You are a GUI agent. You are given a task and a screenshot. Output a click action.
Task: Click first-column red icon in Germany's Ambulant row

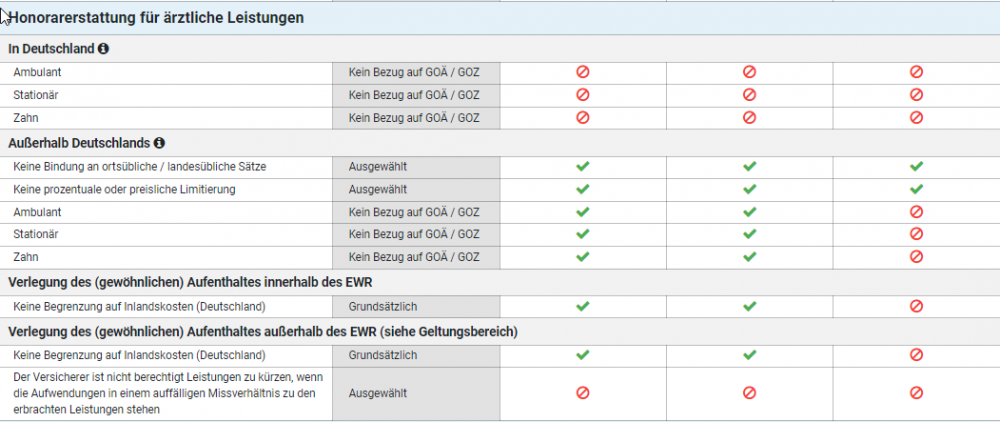coord(583,72)
